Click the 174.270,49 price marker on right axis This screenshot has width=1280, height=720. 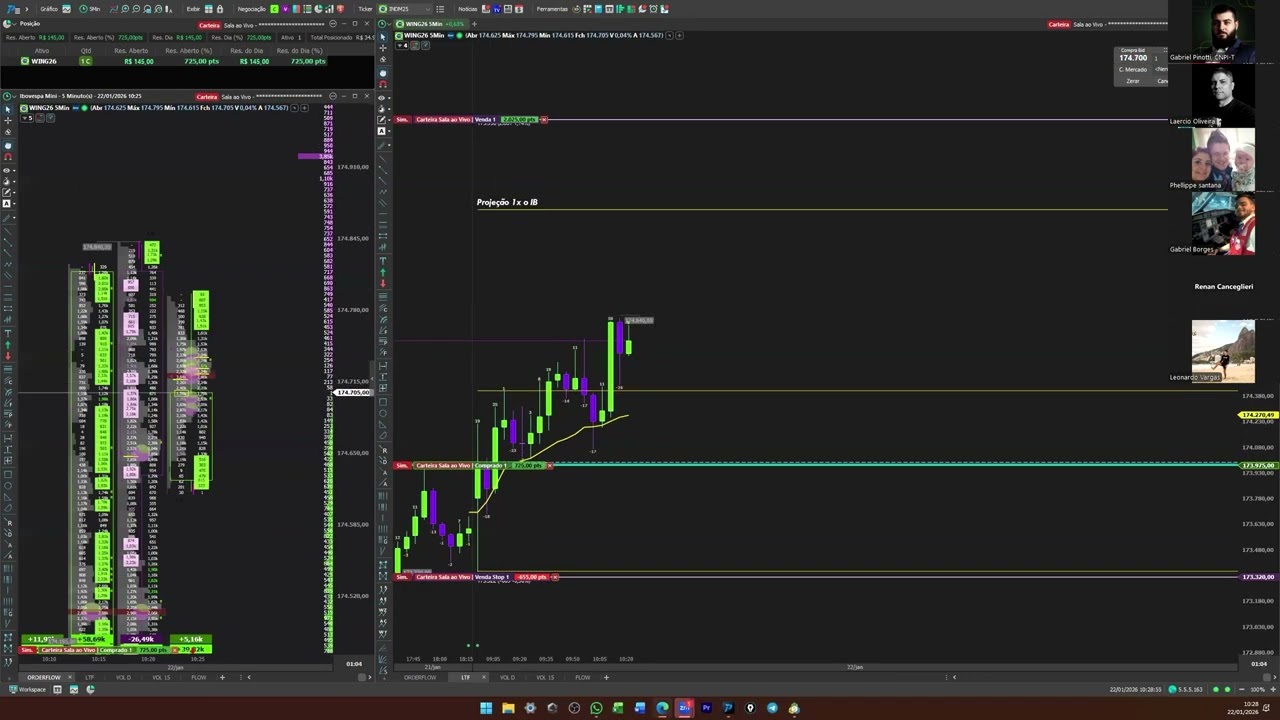point(1258,415)
